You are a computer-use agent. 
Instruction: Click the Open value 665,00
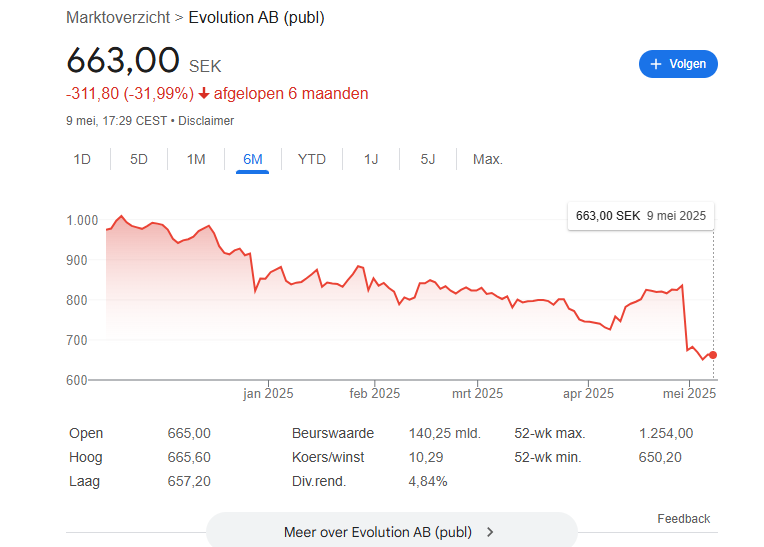(189, 433)
